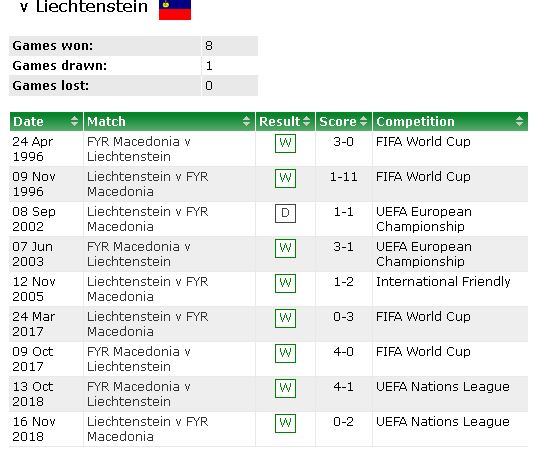Click the Competition column header label

click(415, 122)
